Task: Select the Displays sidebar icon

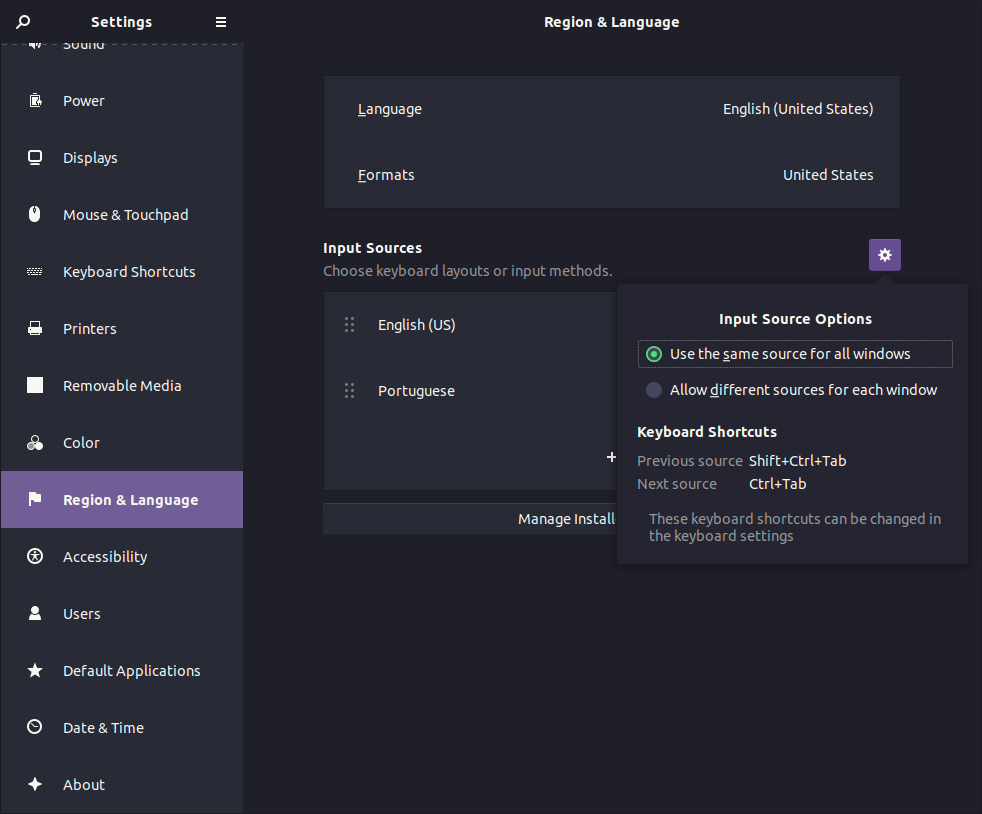Action: coord(34,157)
